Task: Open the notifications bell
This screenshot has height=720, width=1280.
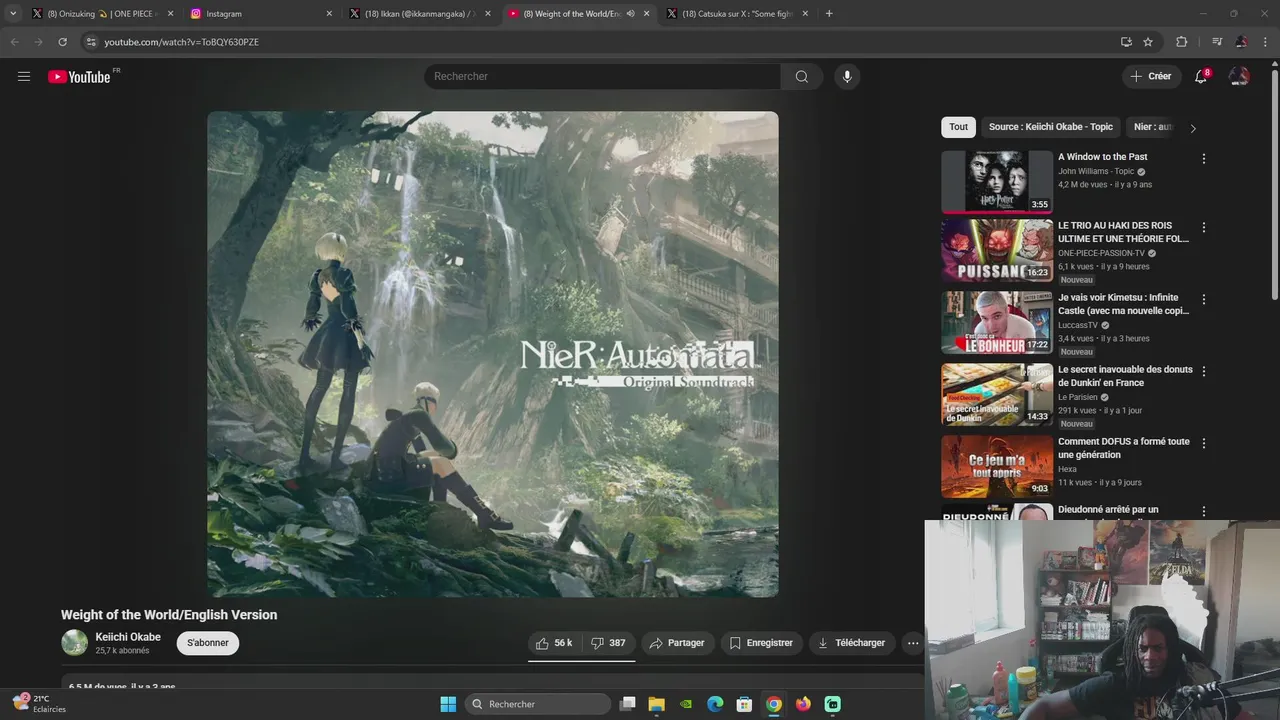Action: (x=1202, y=76)
